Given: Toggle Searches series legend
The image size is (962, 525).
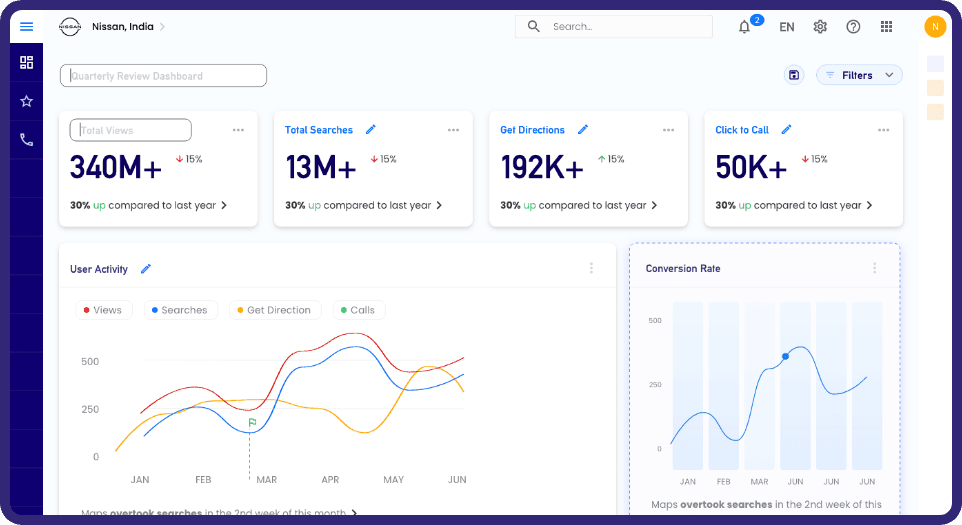Looking at the screenshot, I should pos(180,310).
